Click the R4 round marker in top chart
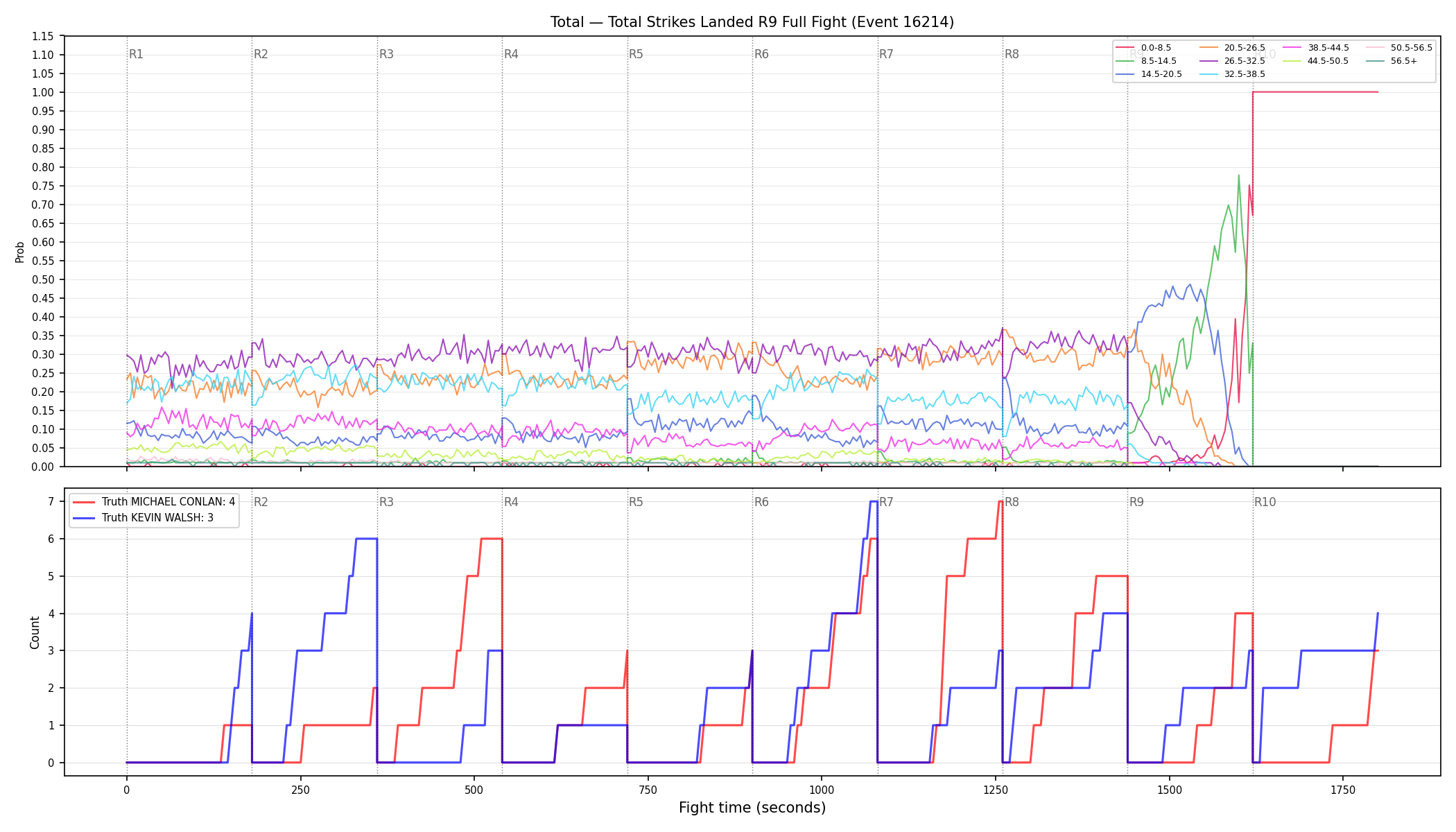The image size is (1456, 832). click(x=511, y=54)
